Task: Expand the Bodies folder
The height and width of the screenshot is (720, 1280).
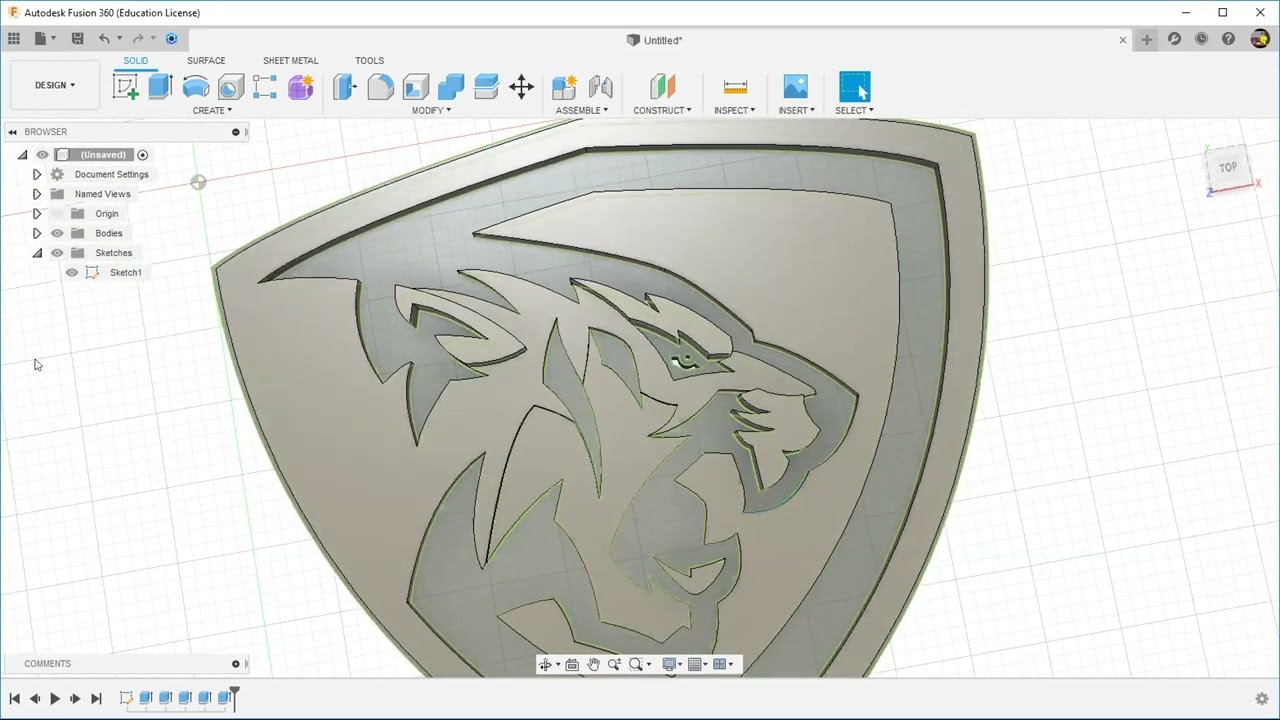Action: (x=37, y=233)
